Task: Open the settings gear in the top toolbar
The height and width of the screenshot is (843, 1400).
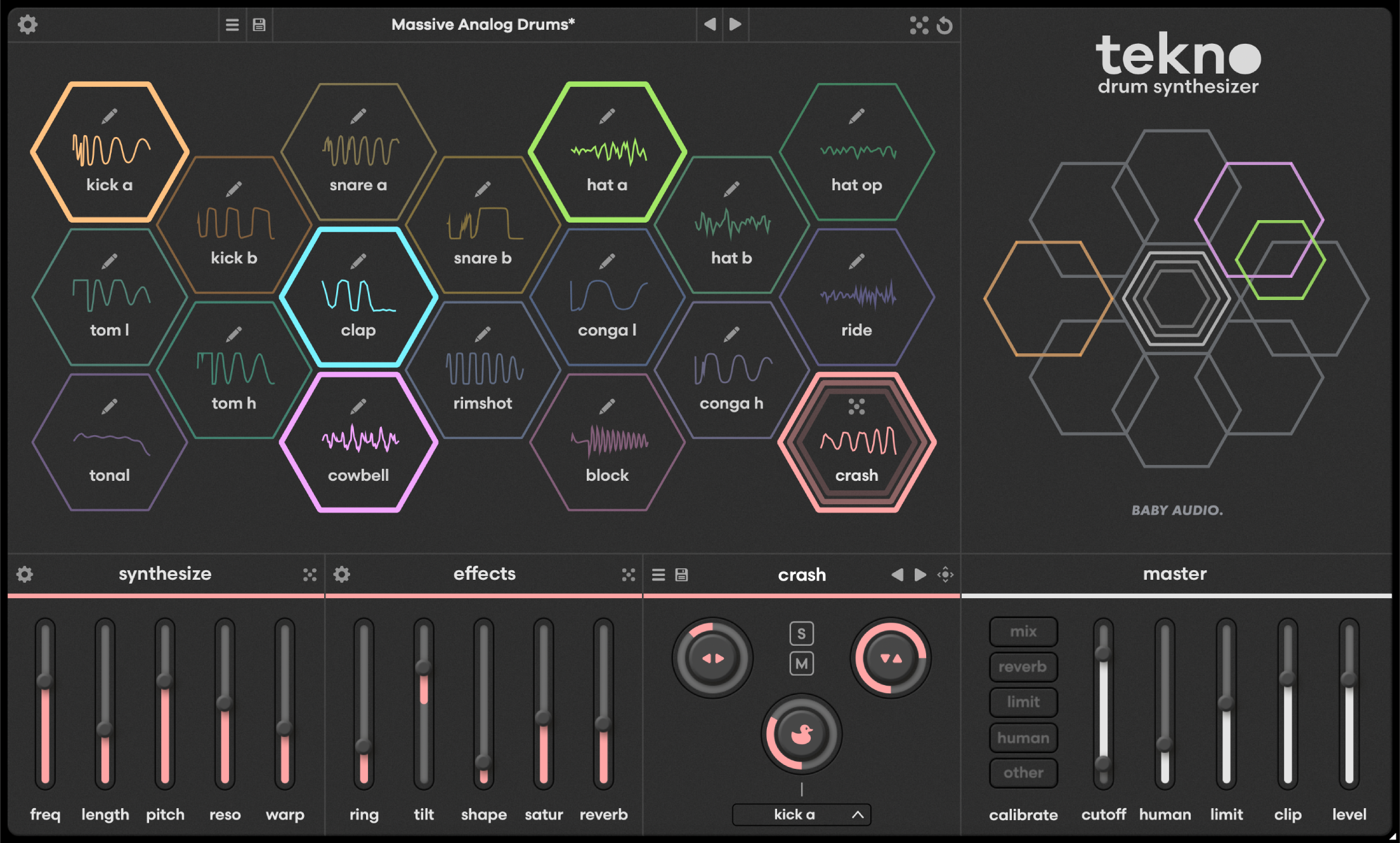Action: point(27,25)
